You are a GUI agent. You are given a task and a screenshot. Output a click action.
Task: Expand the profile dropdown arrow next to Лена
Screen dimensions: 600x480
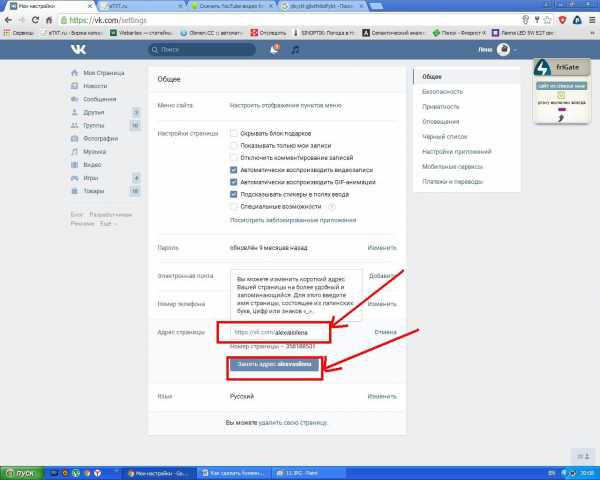click(515, 50)
